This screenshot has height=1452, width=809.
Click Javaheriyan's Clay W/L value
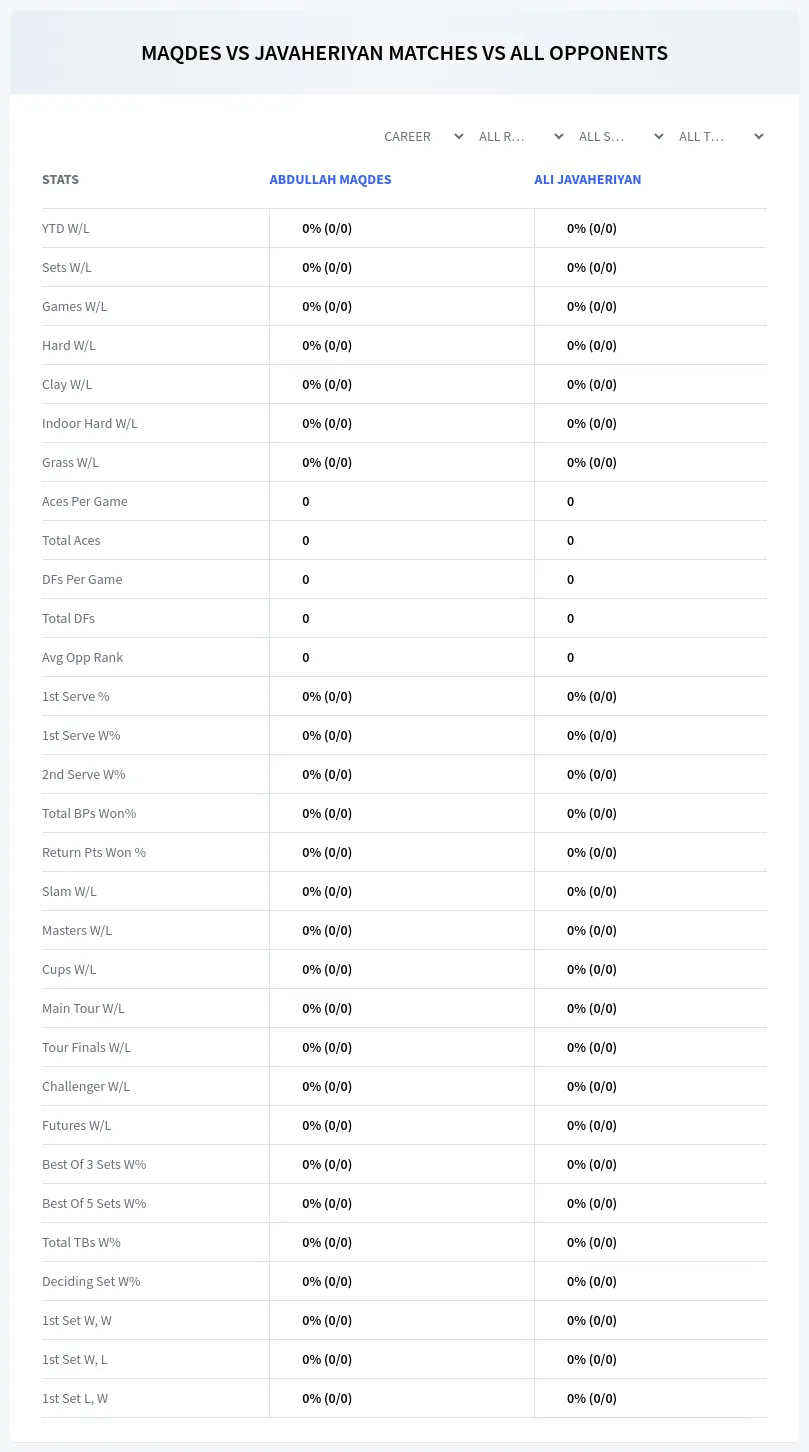pyautogui.click(x=592, y=384)
